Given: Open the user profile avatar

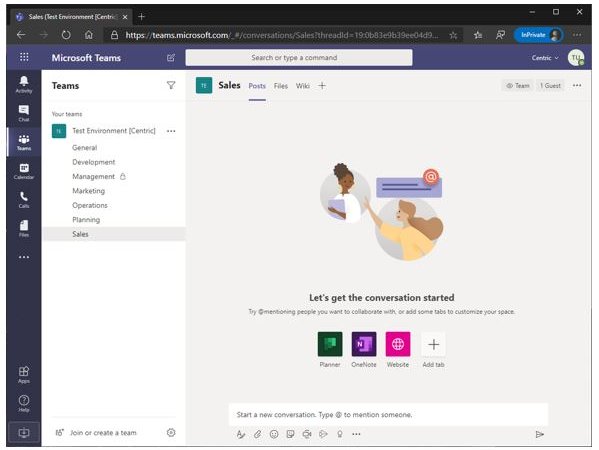Looking at the screenshot, I should pos(576,58).
